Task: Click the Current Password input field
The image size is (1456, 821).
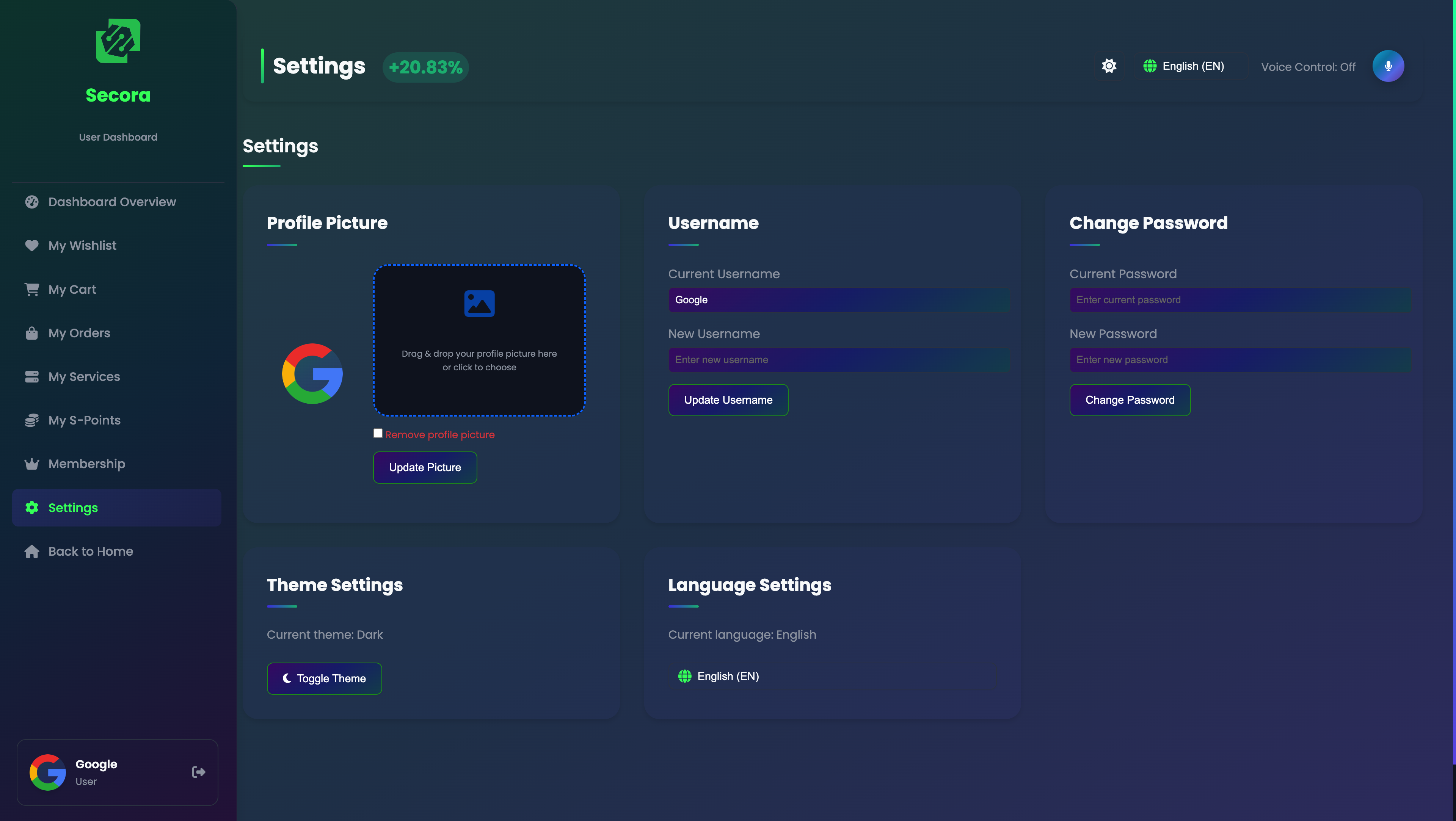Action: (1239, 300)
